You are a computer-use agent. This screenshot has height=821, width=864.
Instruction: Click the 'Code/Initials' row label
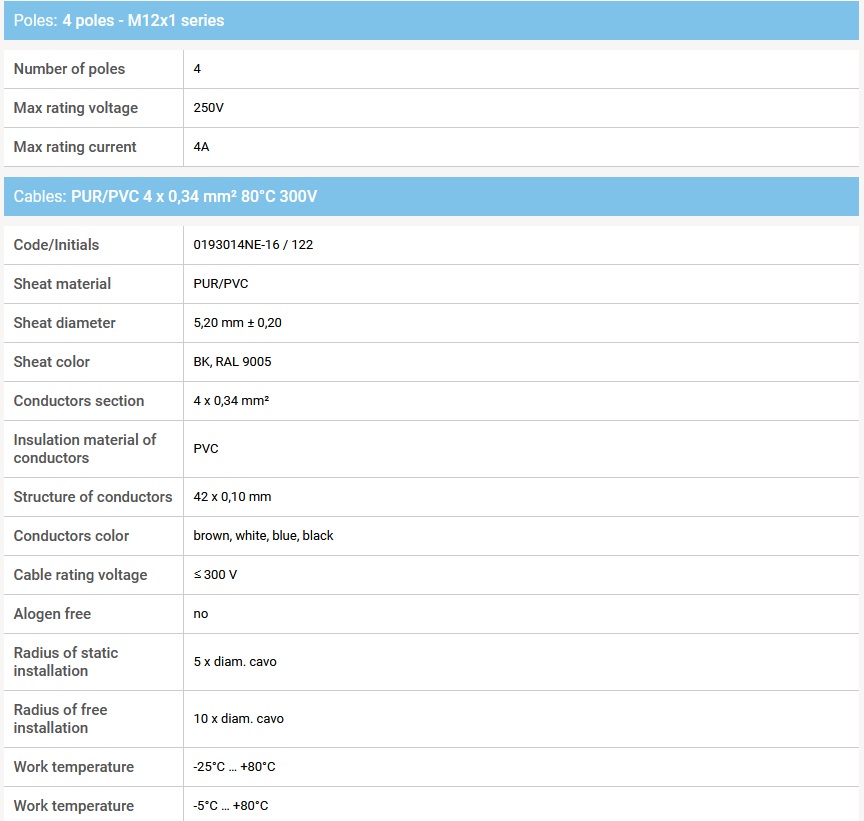point(56,245)
